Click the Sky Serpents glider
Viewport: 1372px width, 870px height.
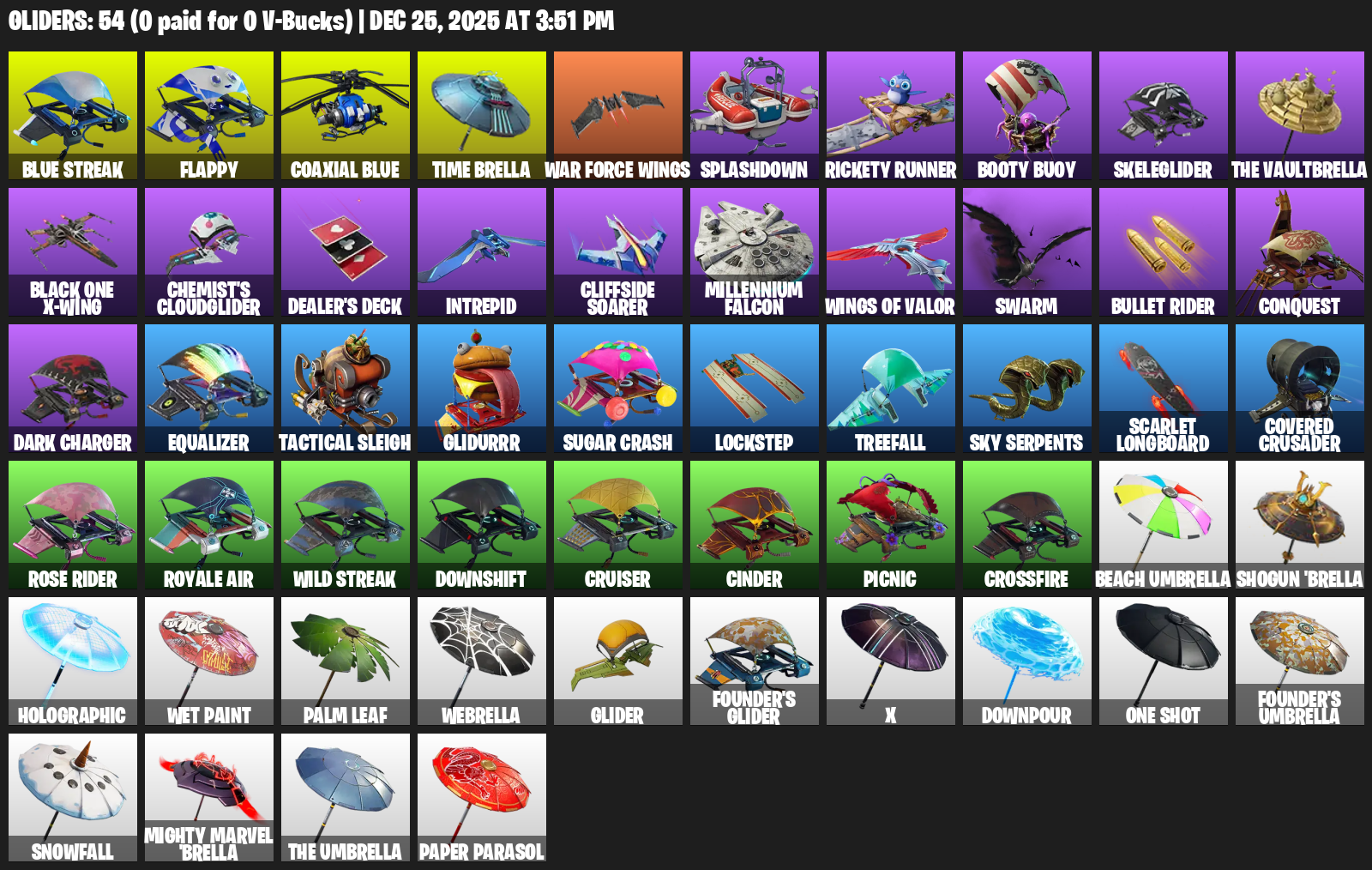pos(1027,389)
